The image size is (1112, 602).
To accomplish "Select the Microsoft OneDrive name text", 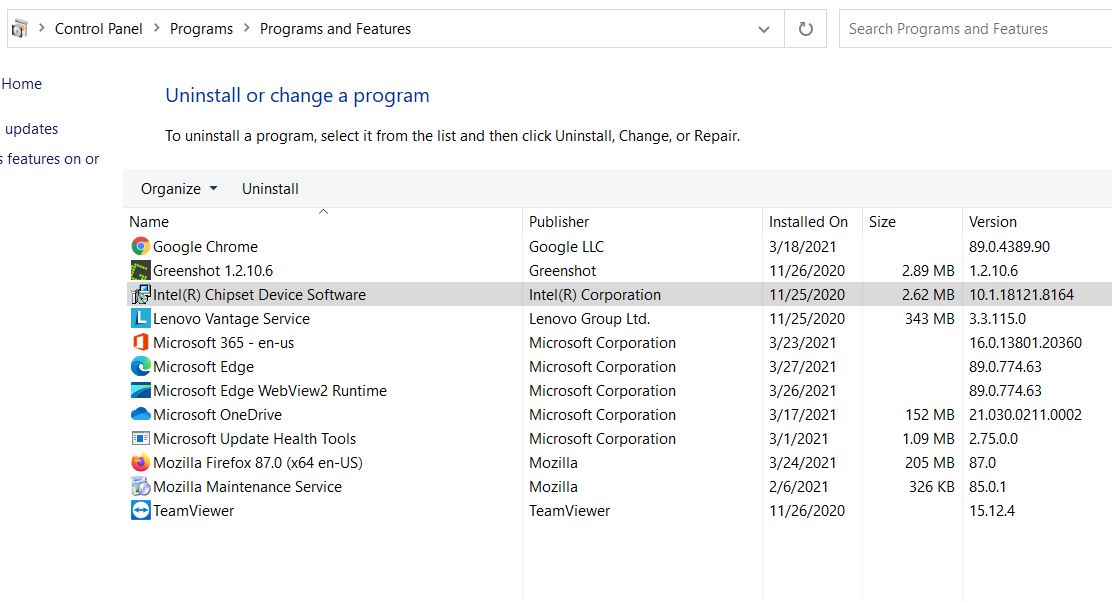I will [218, 415].
